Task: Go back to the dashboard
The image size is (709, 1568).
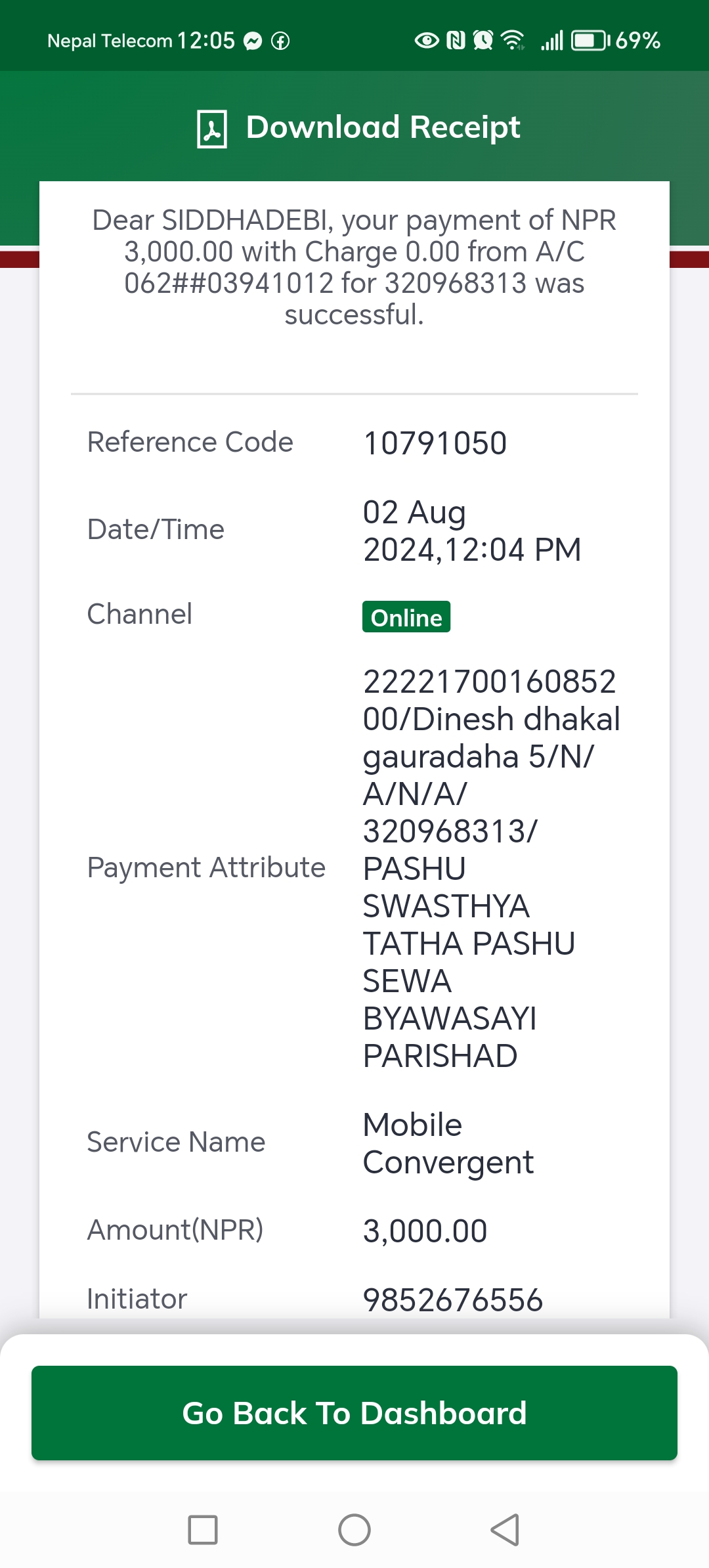Action: pos(354,1413)
